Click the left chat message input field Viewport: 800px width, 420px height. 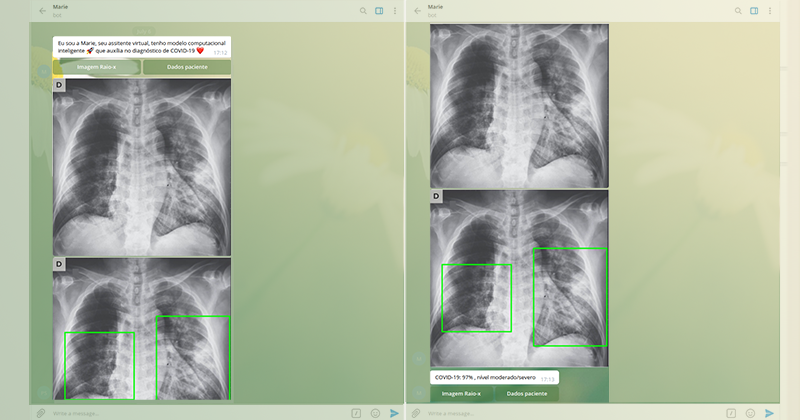click(190, 412)
